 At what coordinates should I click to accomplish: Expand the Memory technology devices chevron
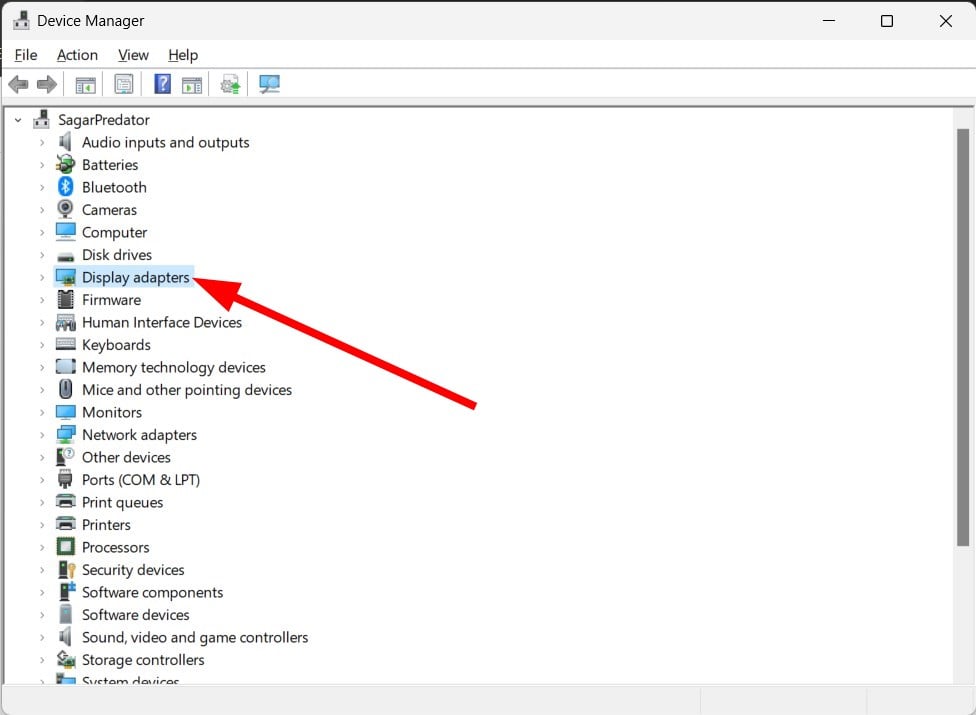coord(42,368)
